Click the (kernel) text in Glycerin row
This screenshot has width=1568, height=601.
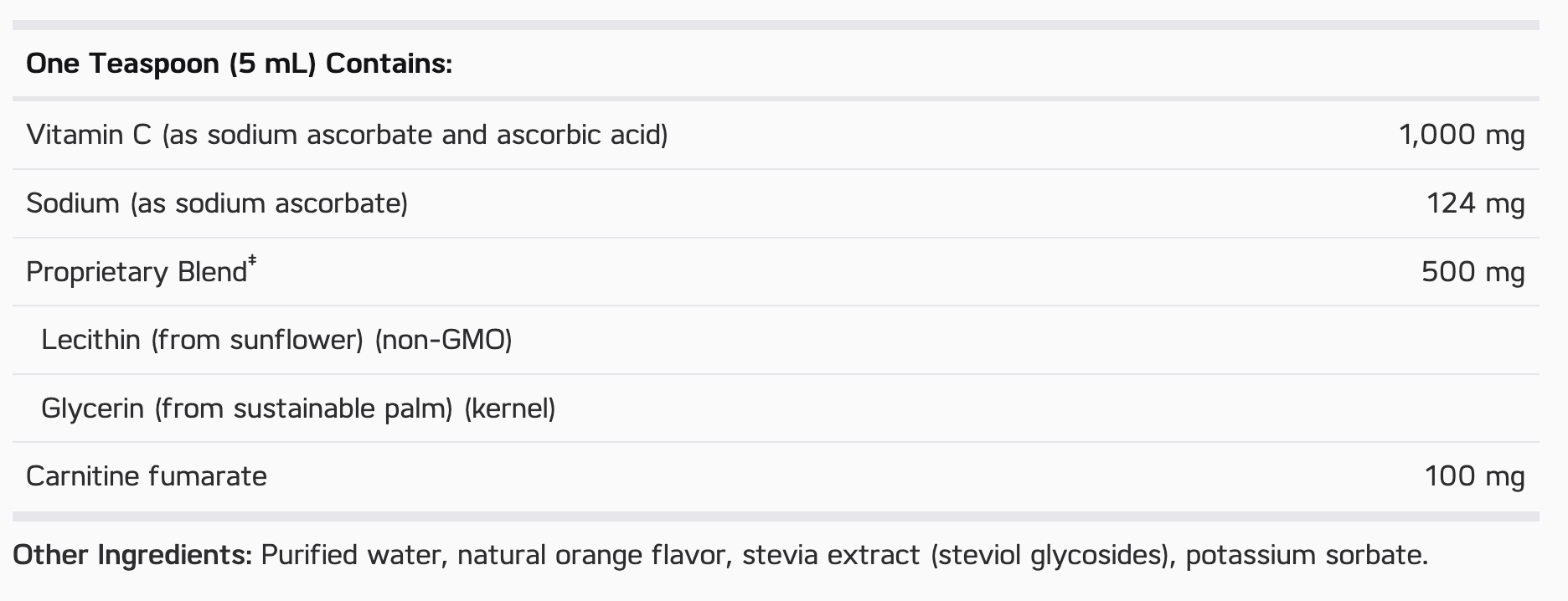tap(510, 408)
